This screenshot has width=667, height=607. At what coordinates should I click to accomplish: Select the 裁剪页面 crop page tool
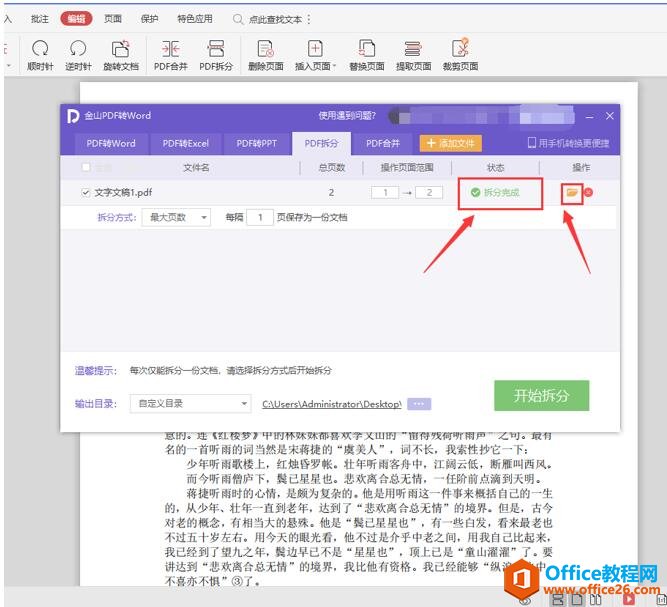tap(460, 55)
